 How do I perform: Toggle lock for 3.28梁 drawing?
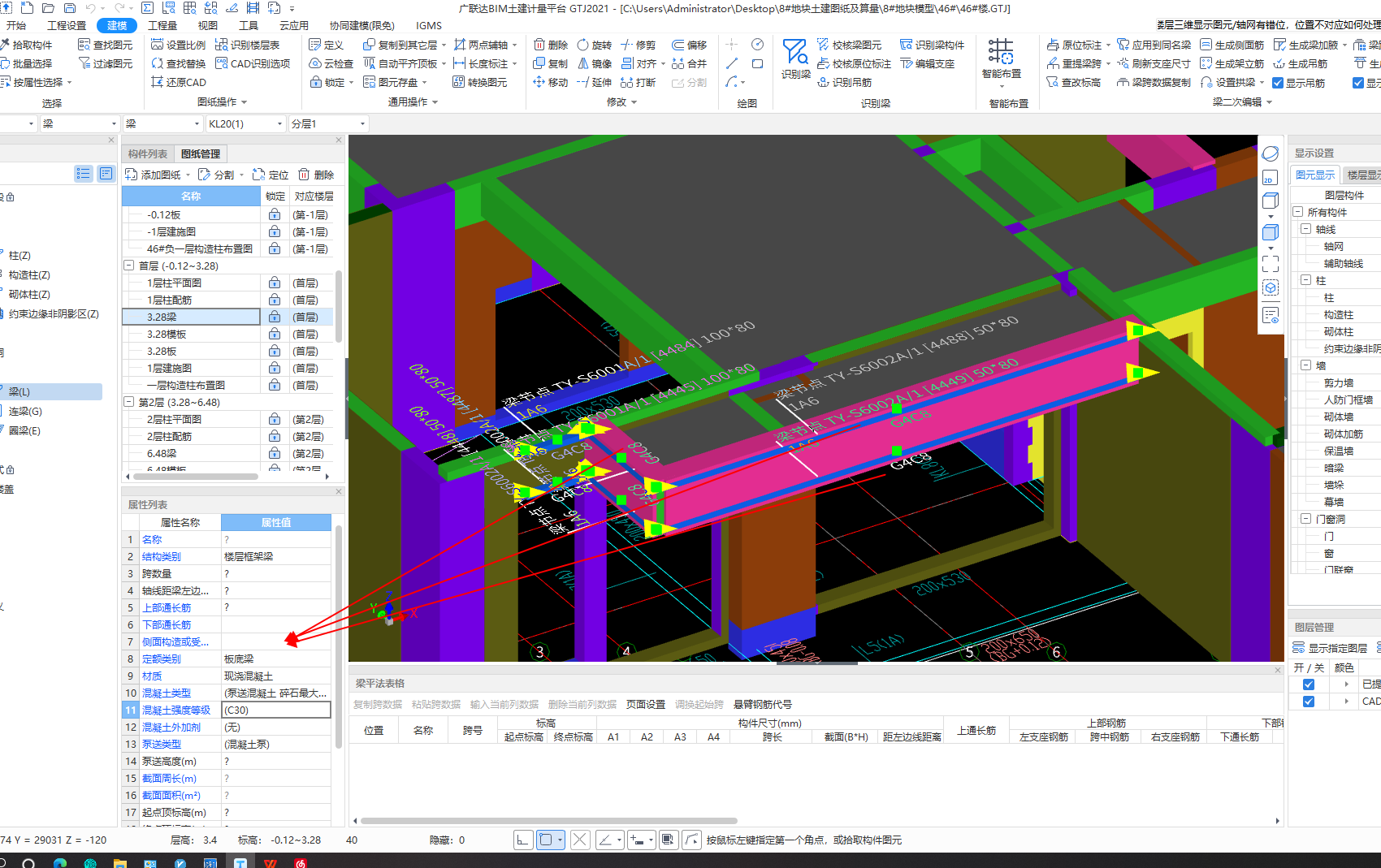(275, 317)
